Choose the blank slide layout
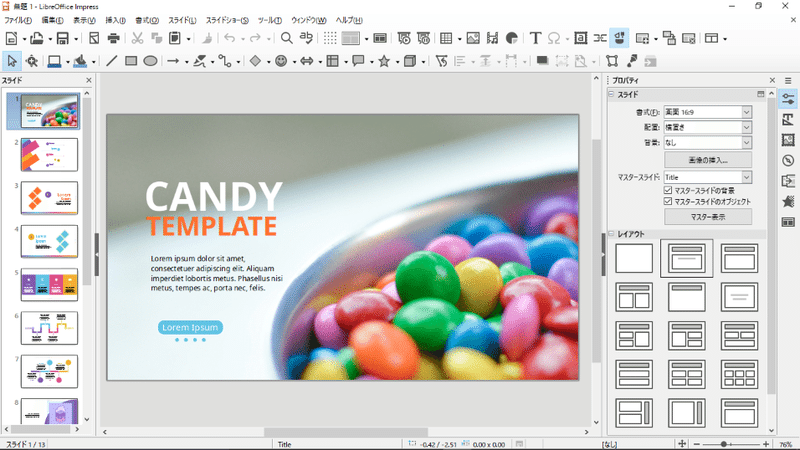Image resolution: width=800 pixels, height=450 pixels. pos(634,258)
